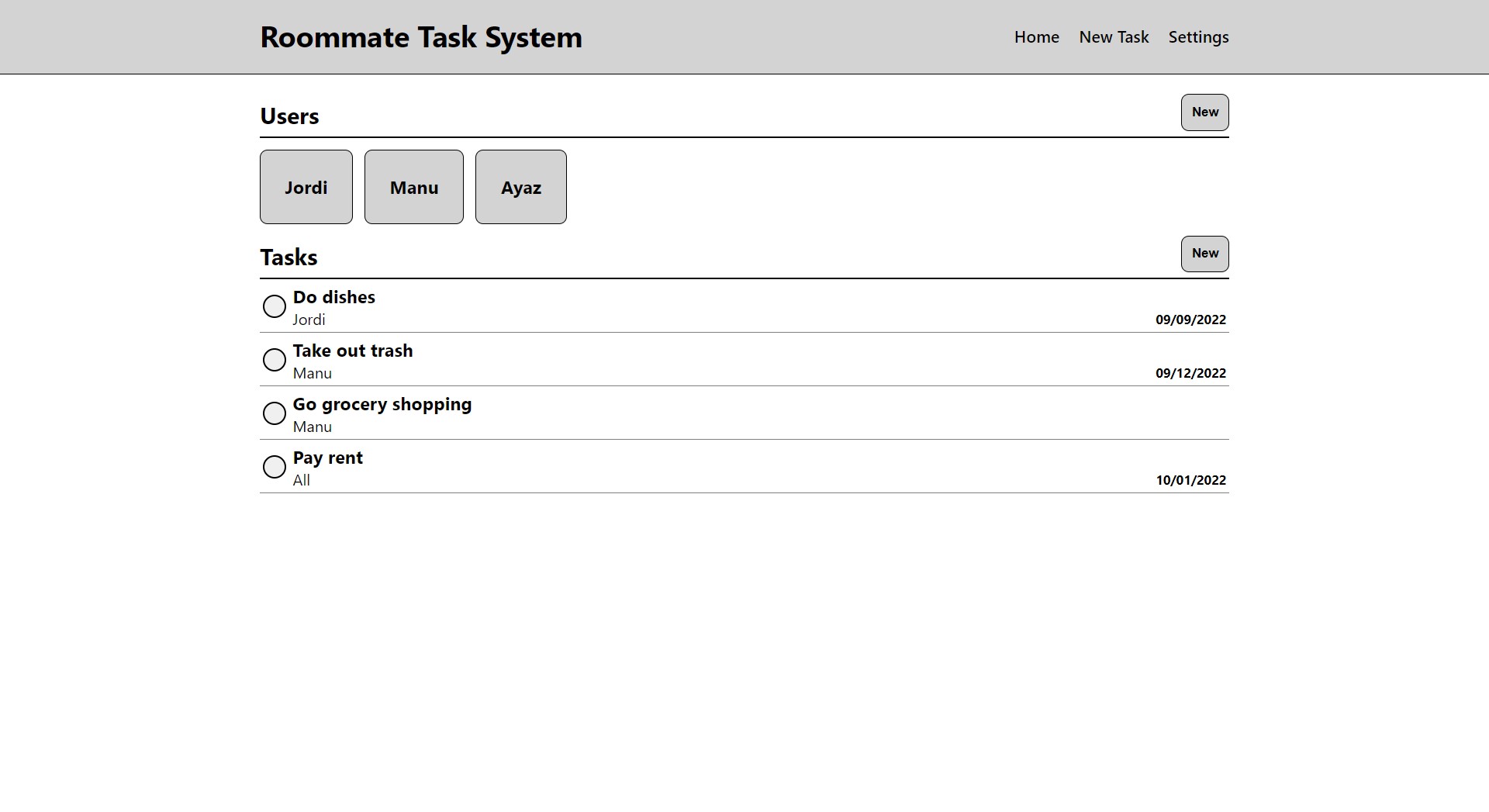Click New in the Tasks section

point(1204,253)
